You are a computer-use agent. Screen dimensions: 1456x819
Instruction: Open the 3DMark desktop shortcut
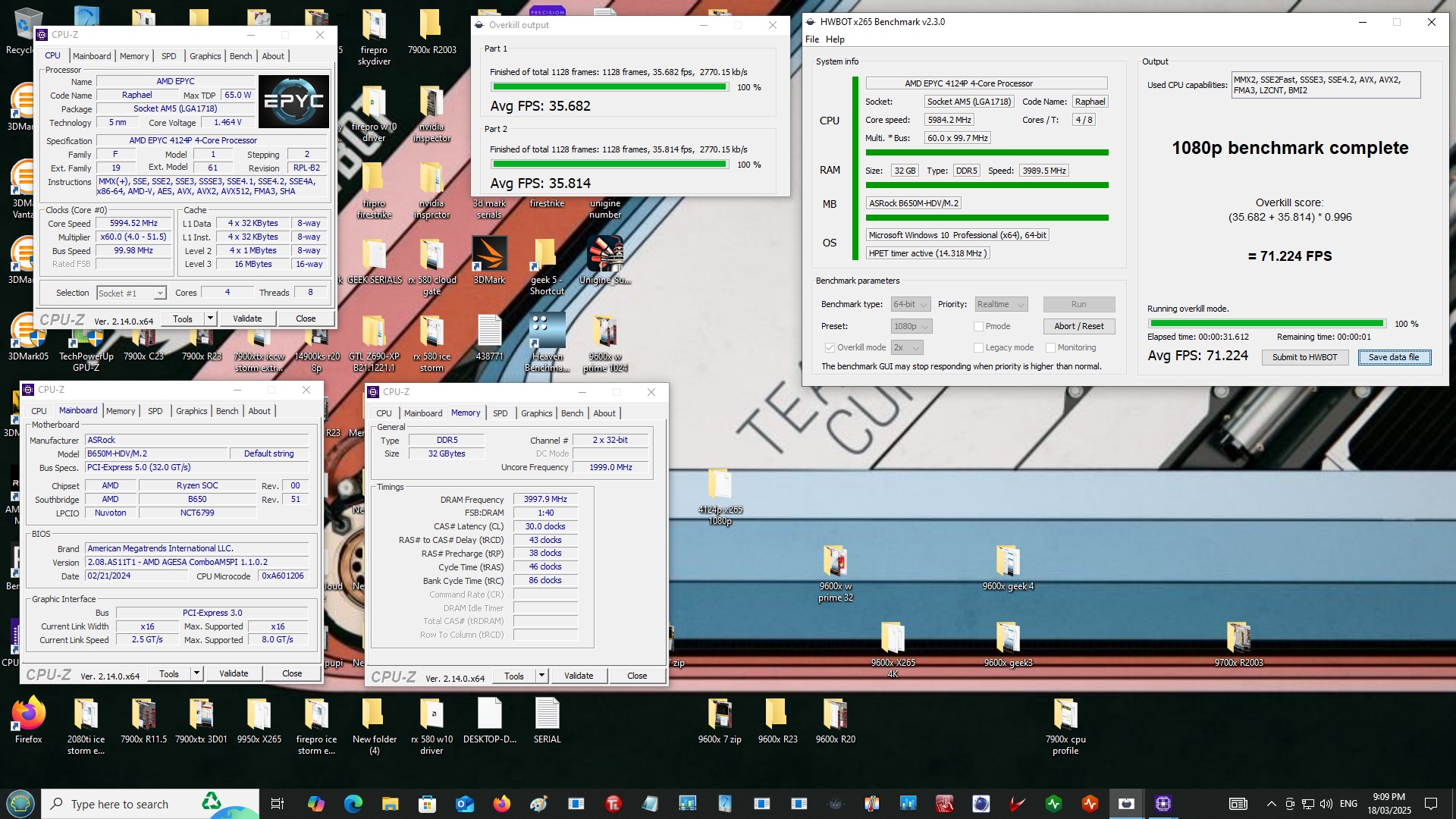click(x=489, y=261)
